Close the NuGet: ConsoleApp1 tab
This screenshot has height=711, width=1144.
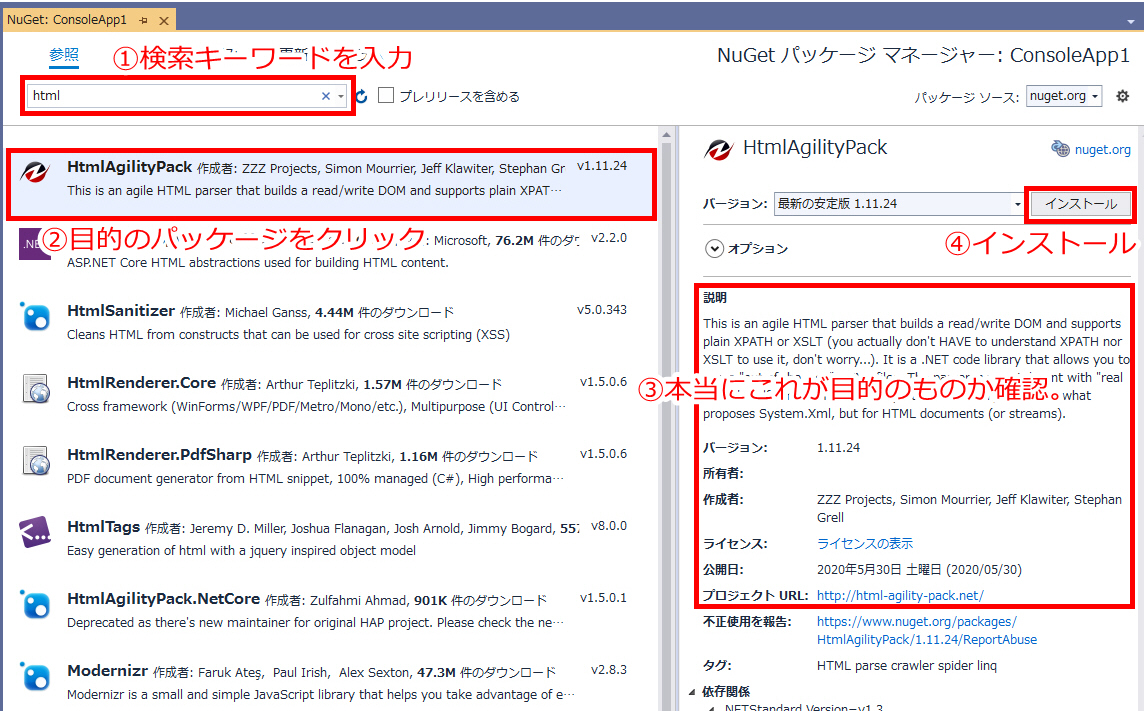click(164, 20)
